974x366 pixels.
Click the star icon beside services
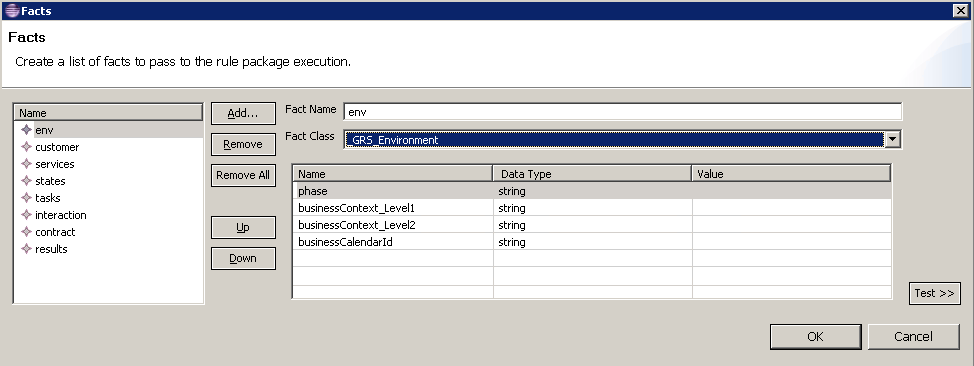tap(26, 163)
